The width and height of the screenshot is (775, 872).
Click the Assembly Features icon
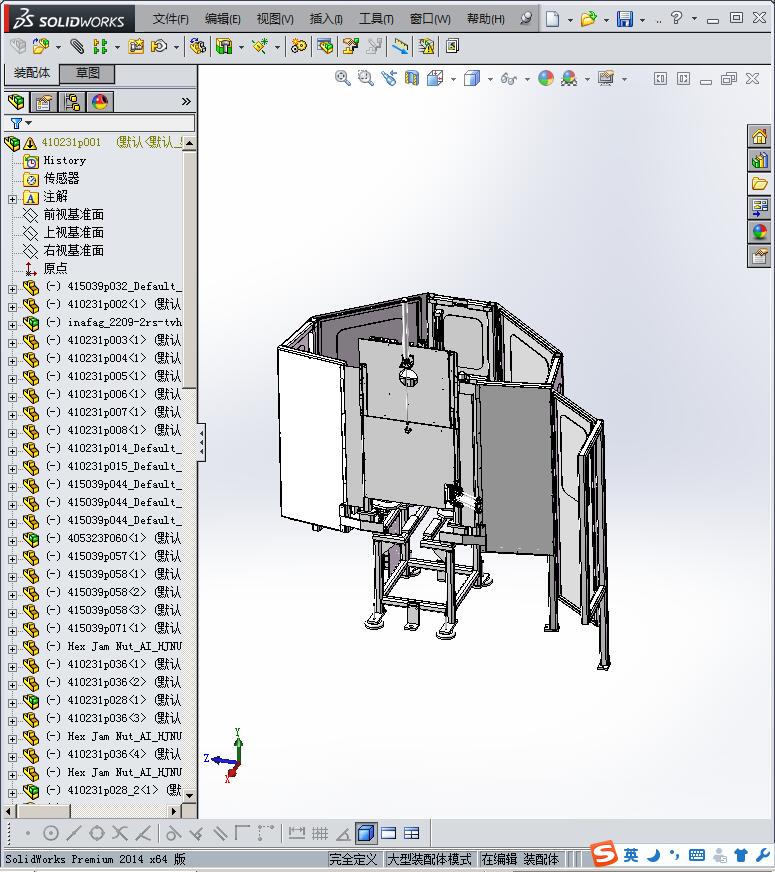coord(224,46)
